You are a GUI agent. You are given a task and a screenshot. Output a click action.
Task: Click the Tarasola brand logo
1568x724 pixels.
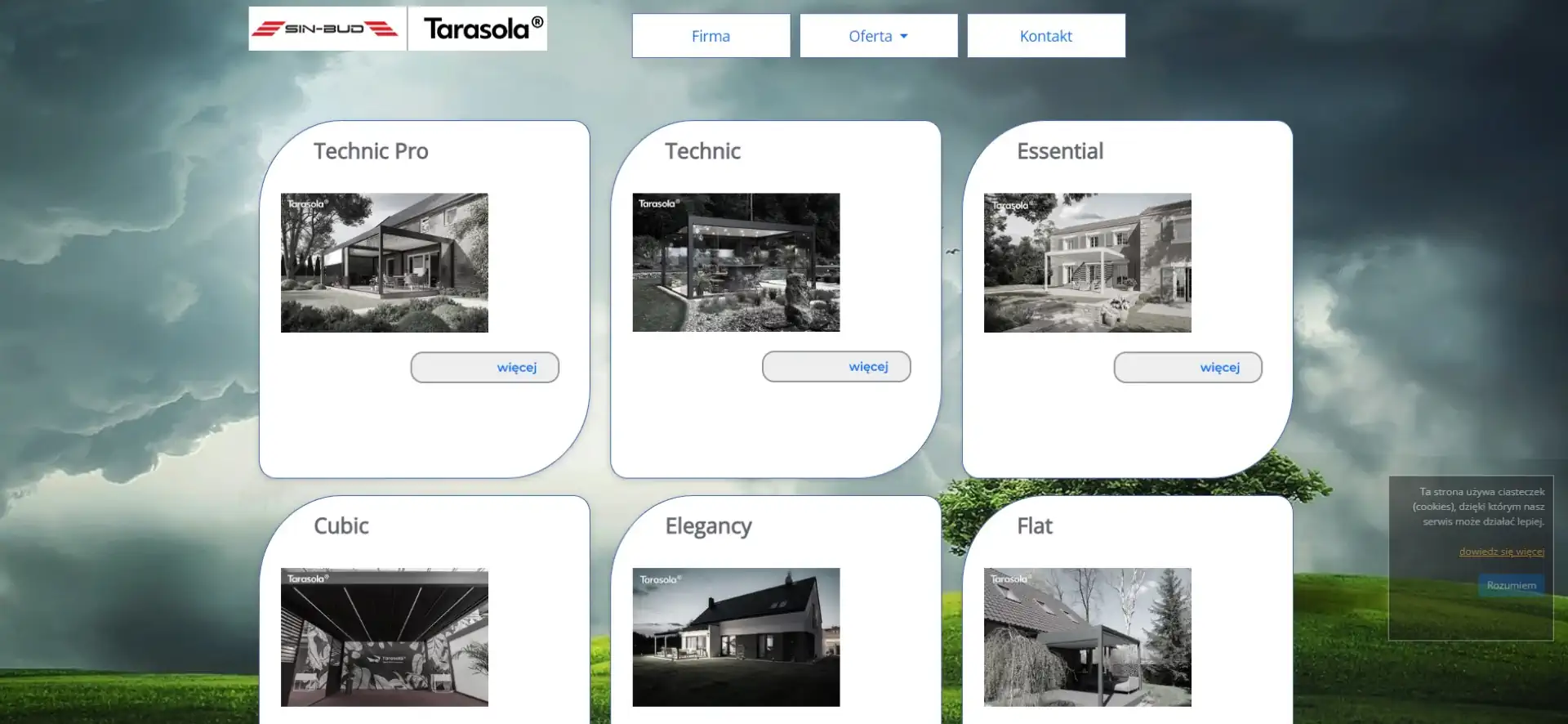[479, 29]
